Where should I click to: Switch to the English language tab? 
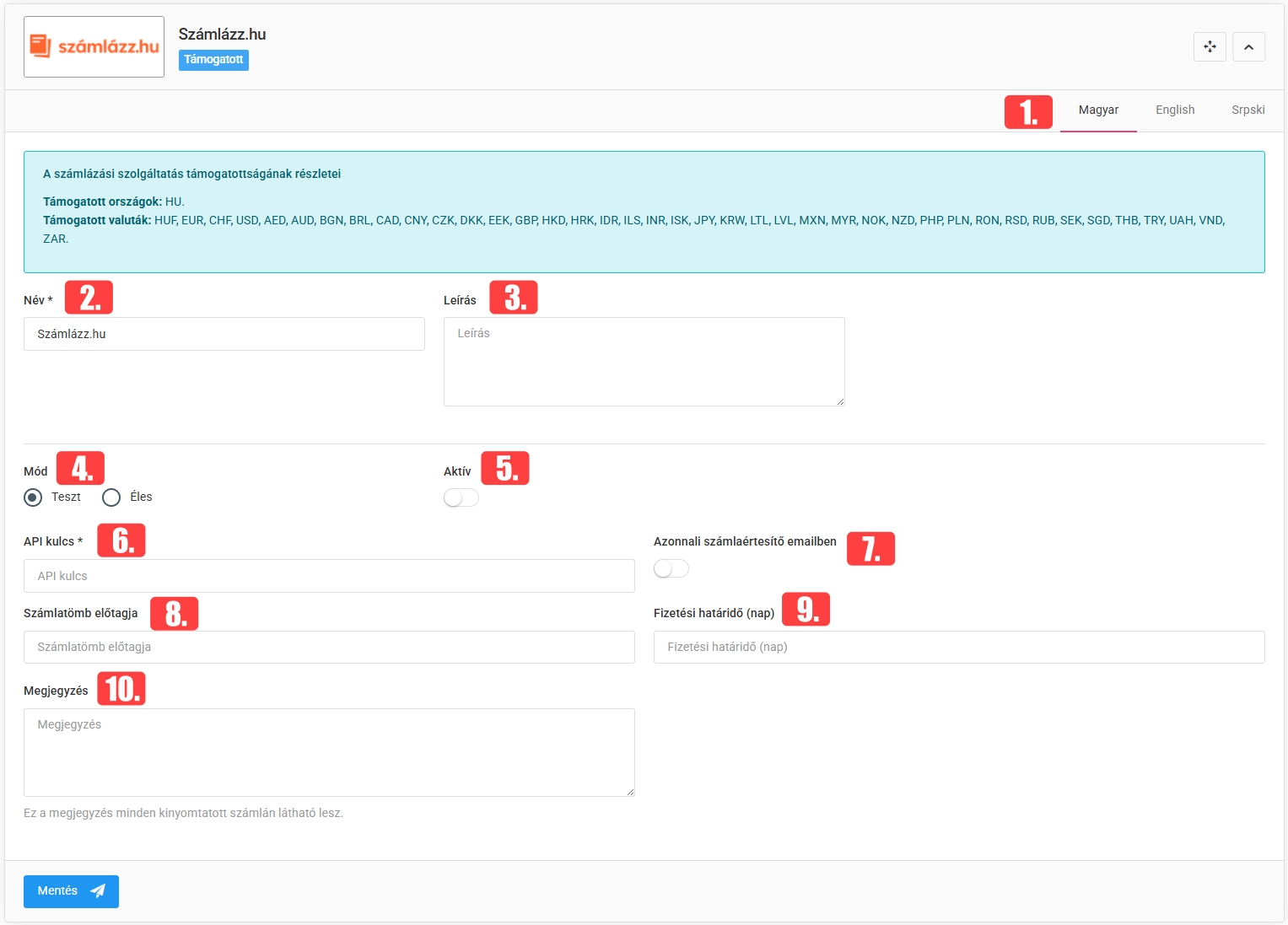click(x=1174, y=110)
